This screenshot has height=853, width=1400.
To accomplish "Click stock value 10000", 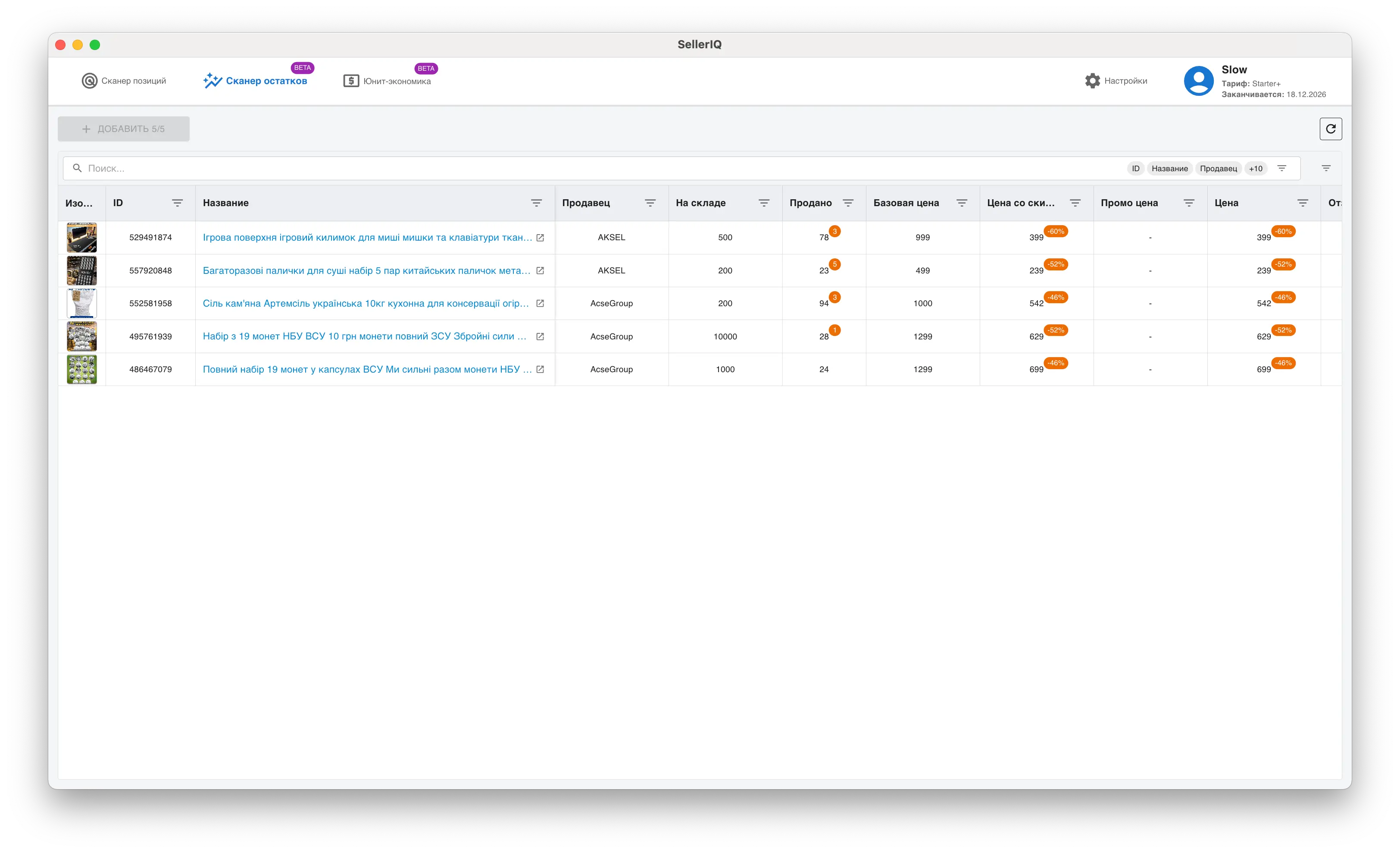I will tap(725, 336).
